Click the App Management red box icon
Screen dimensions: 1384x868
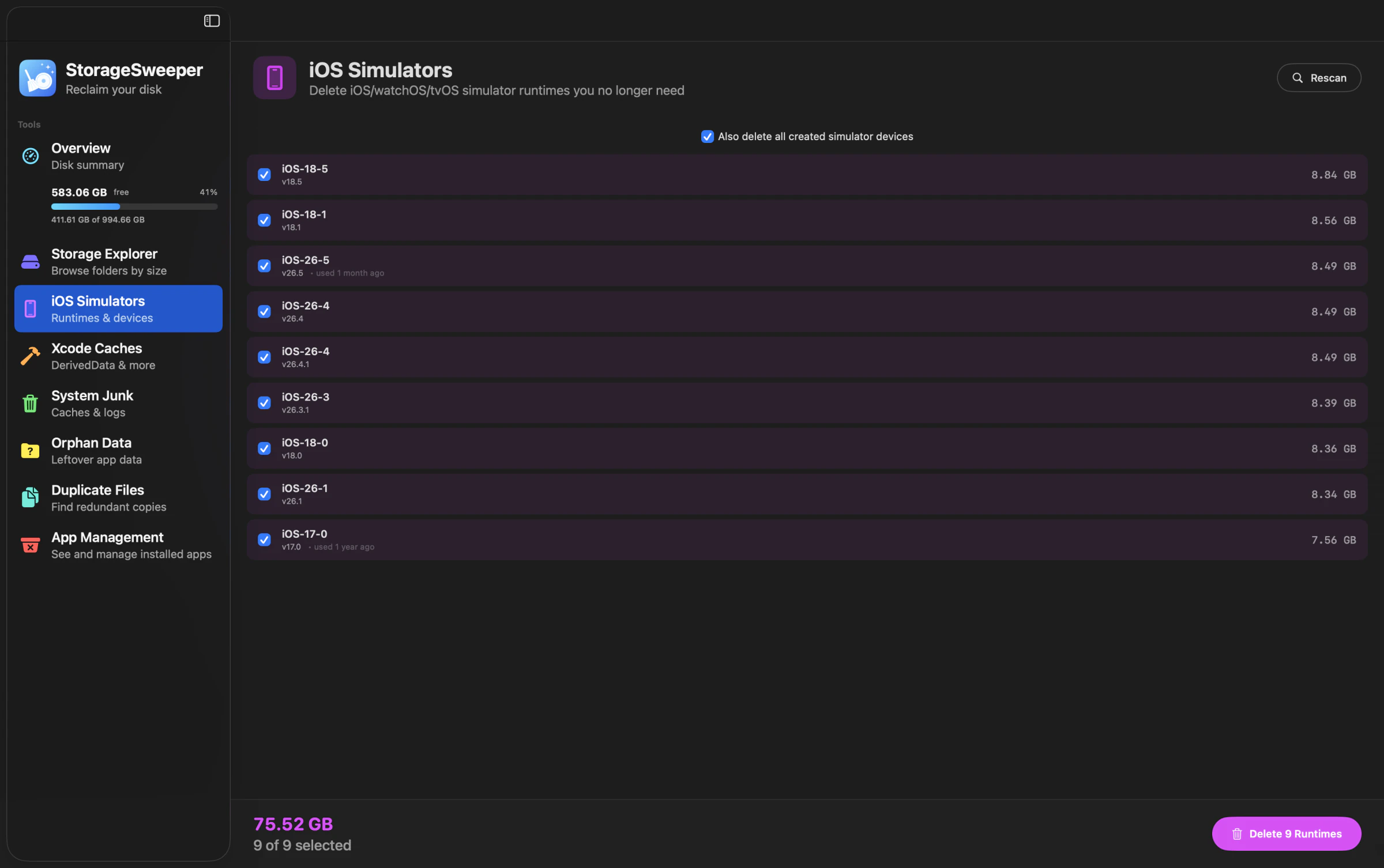31,545
